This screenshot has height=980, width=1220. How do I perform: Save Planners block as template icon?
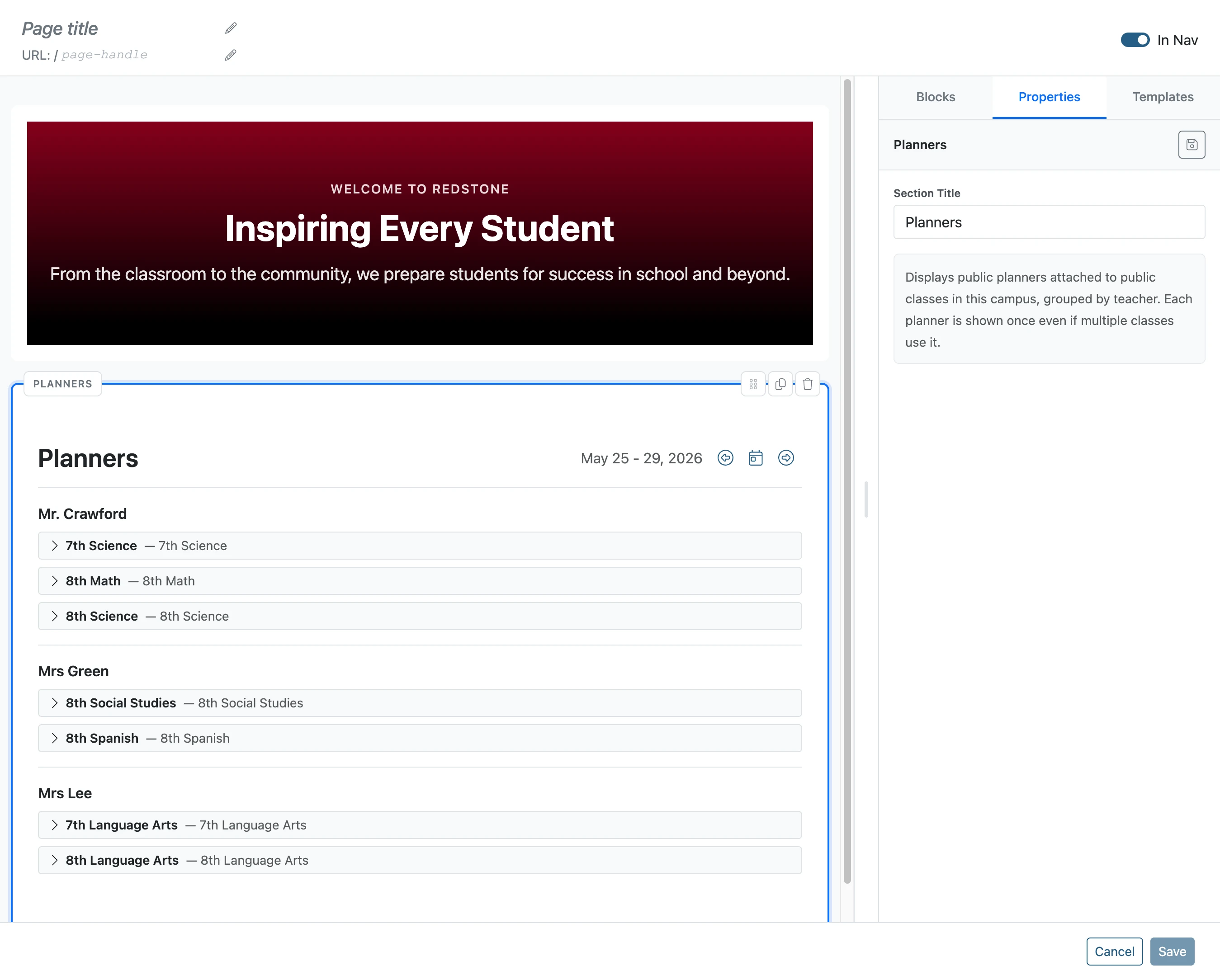coord(1192,145)
